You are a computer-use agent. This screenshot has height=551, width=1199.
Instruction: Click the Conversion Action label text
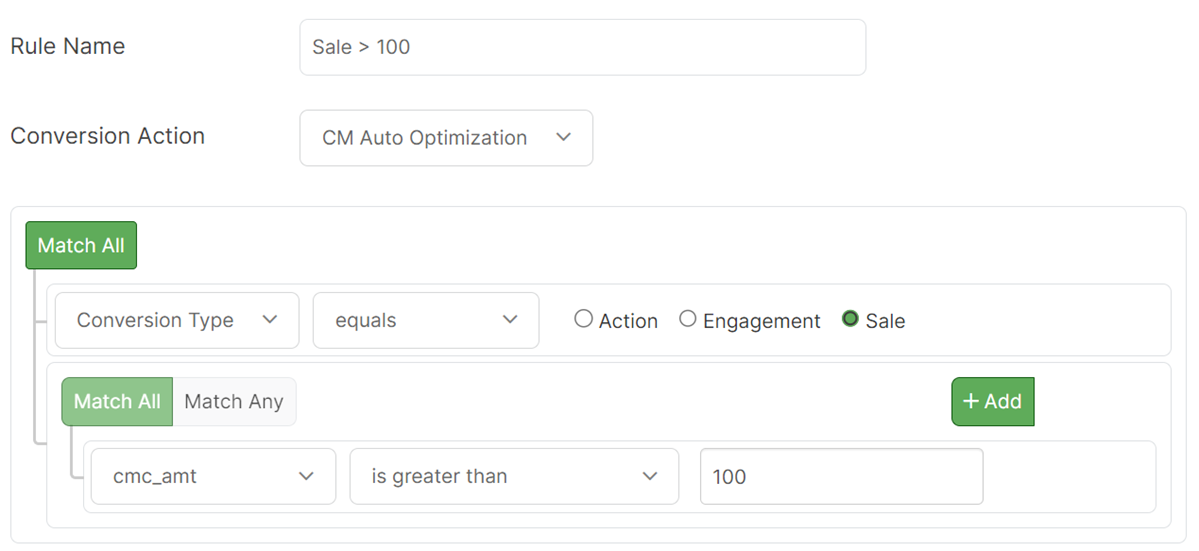tap(108, 136)
